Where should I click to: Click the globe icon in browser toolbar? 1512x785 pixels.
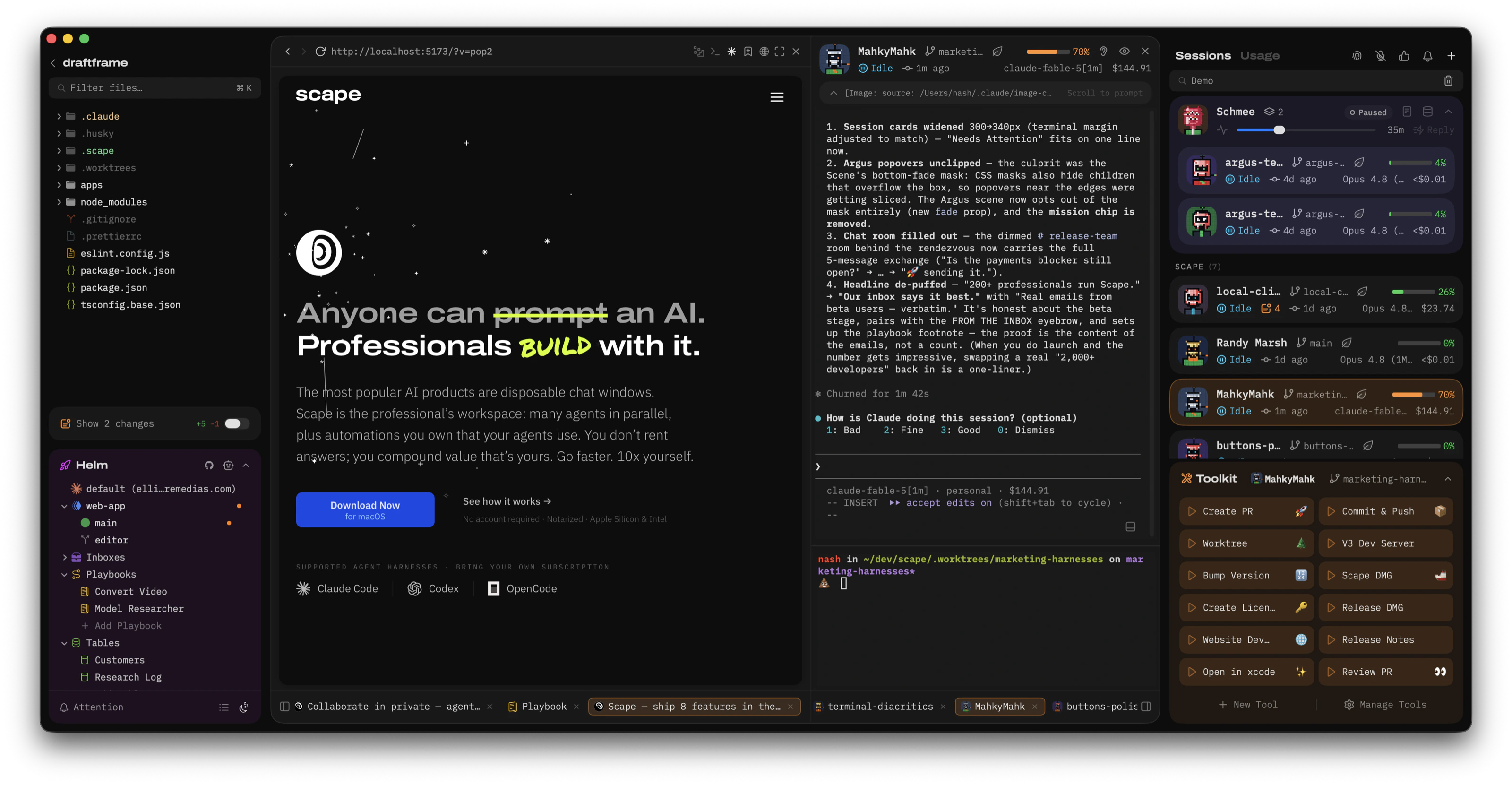point(764,52)
